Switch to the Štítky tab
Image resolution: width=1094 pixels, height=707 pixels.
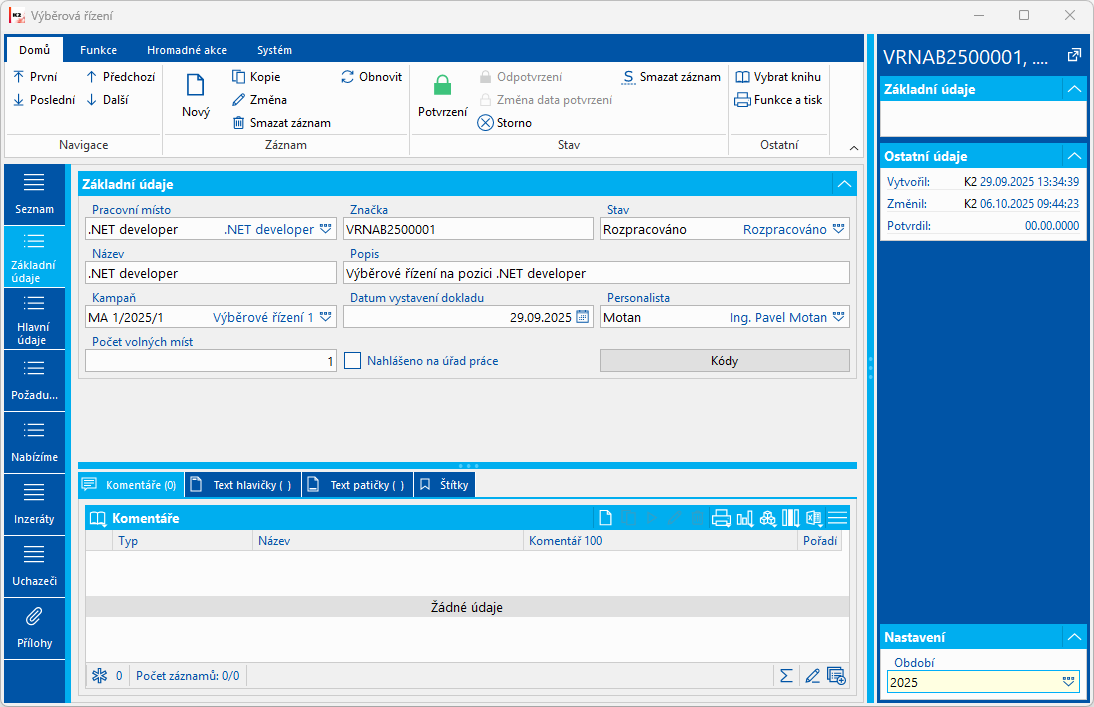click(444, 485)
